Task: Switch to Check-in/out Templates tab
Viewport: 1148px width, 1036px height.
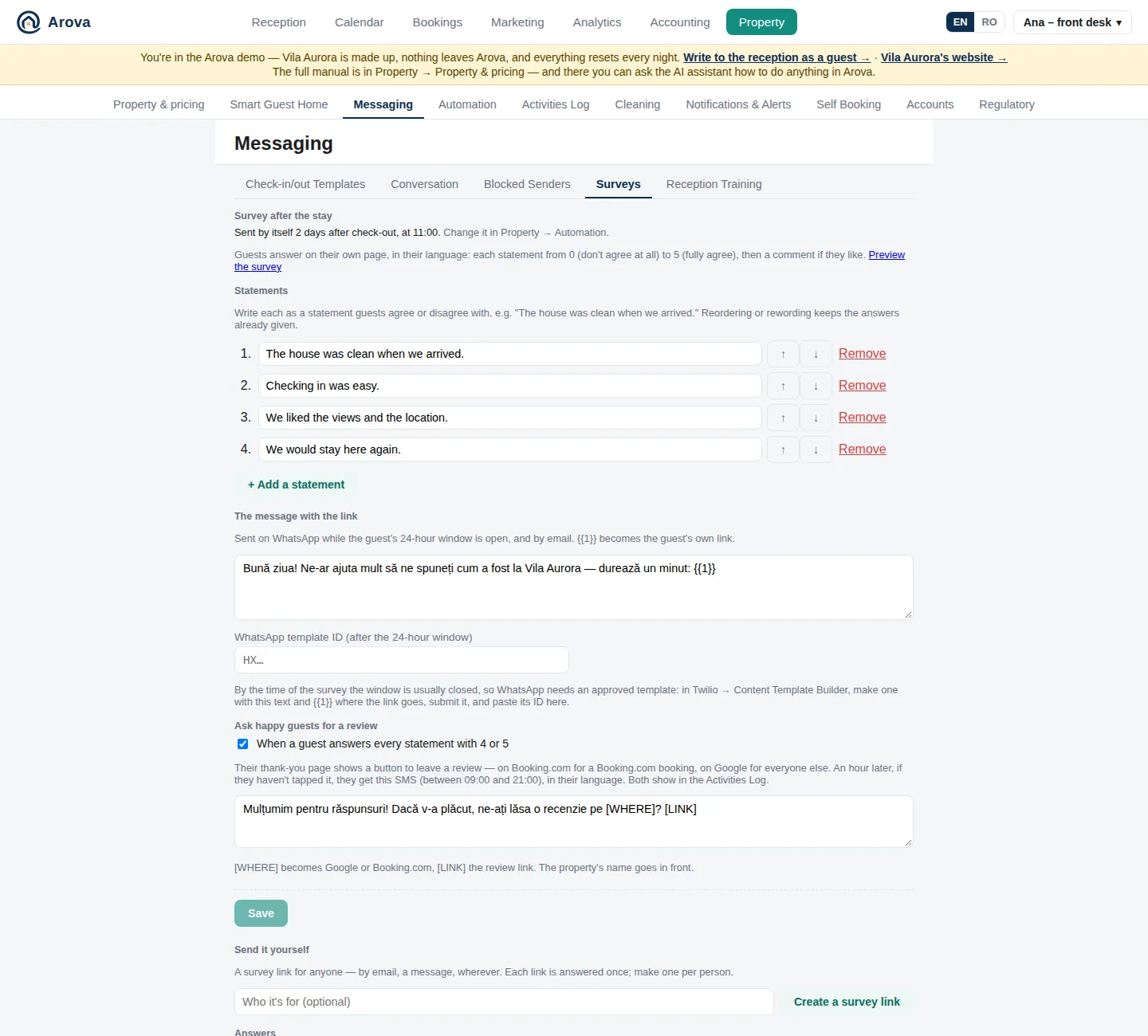Action: [305, 184]
